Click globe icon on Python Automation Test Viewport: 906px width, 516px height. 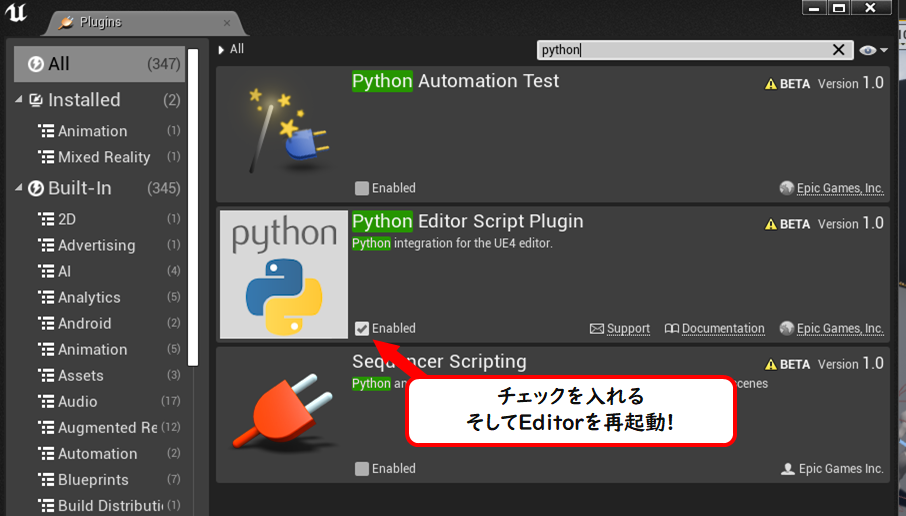786,188
